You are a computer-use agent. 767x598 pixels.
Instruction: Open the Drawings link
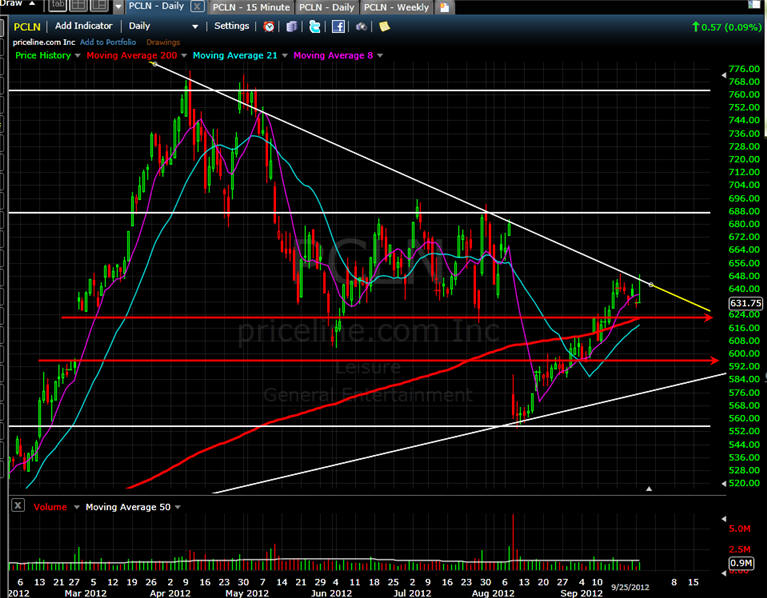coord(162,42)
